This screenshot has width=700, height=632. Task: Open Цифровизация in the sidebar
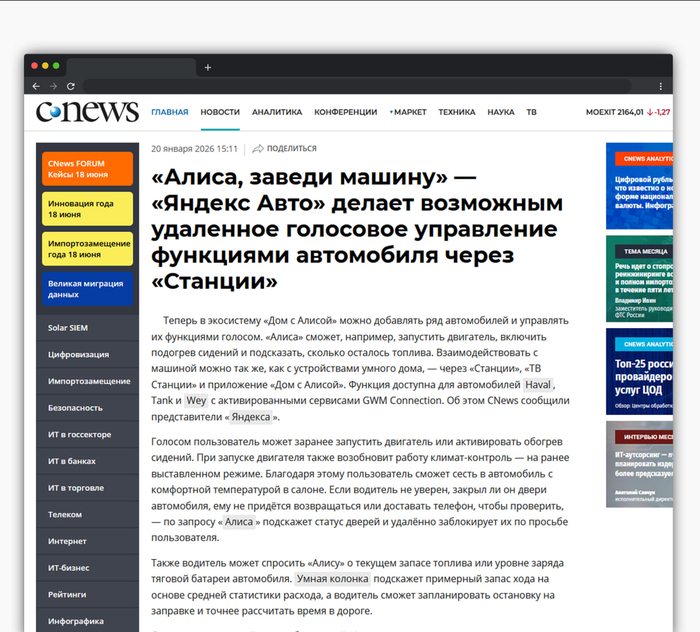click(76, 354)
